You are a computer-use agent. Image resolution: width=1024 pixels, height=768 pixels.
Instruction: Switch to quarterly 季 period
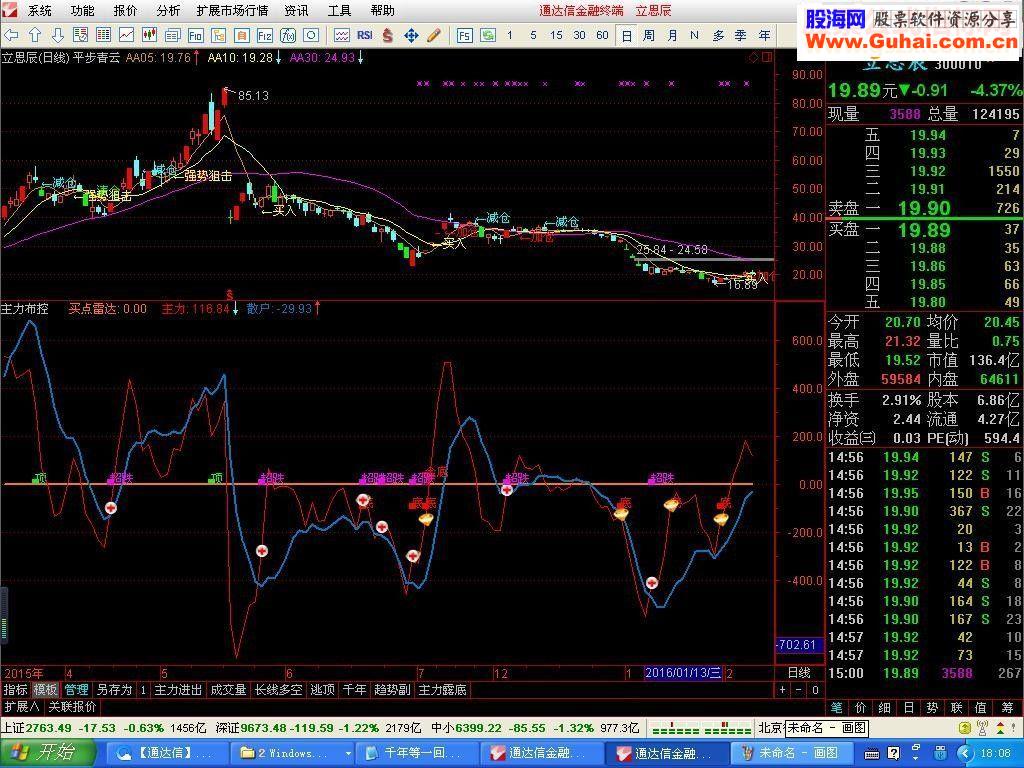coord(741,36)
